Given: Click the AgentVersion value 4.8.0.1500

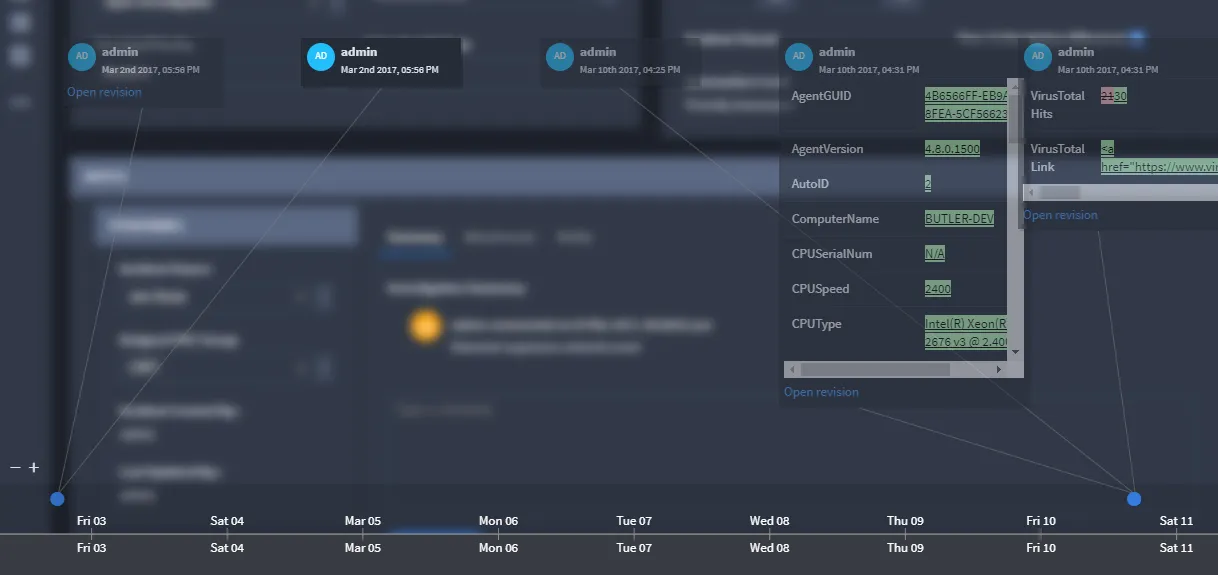Looking at the screenshot, I should coord(952,149).
